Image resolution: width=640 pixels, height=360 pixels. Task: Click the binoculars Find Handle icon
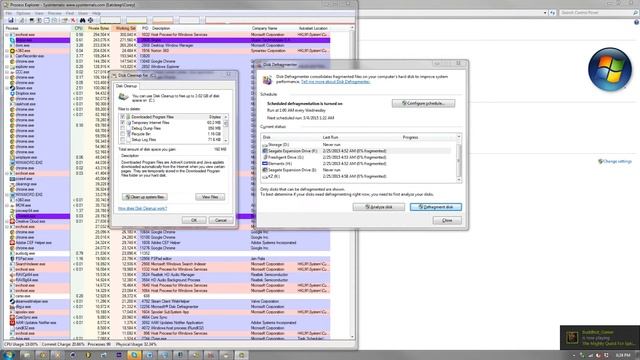pos(82,20)
